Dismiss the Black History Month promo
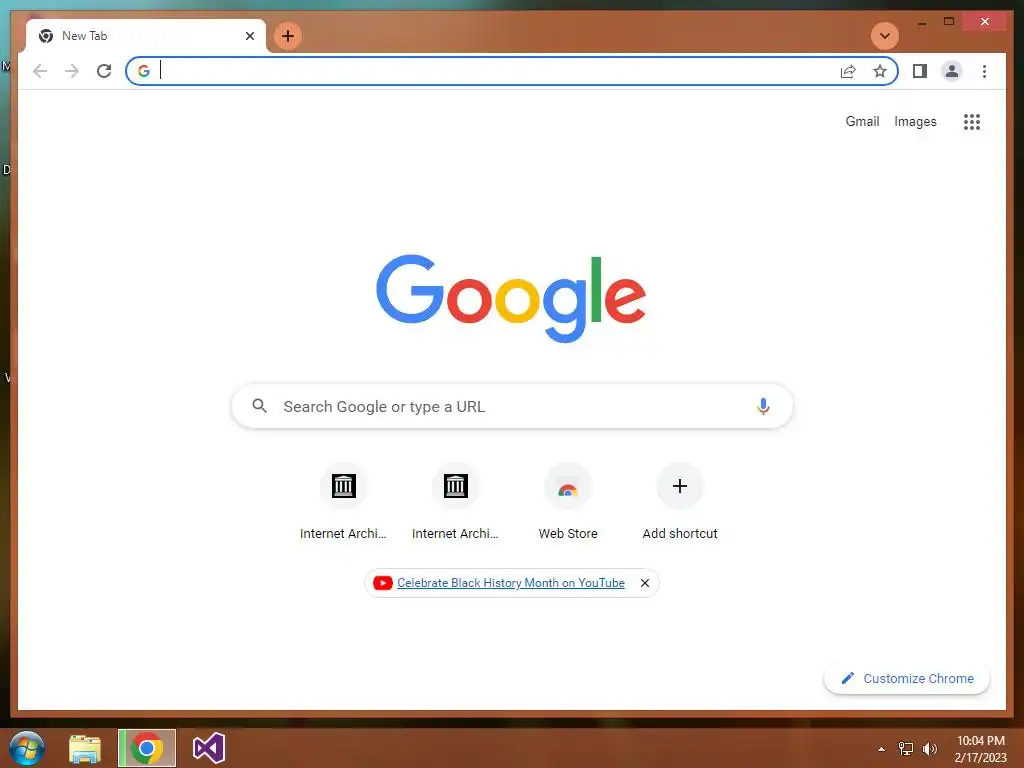This screenshot has width=1024, height=768. pyautogui.click(x=645, y=583)
